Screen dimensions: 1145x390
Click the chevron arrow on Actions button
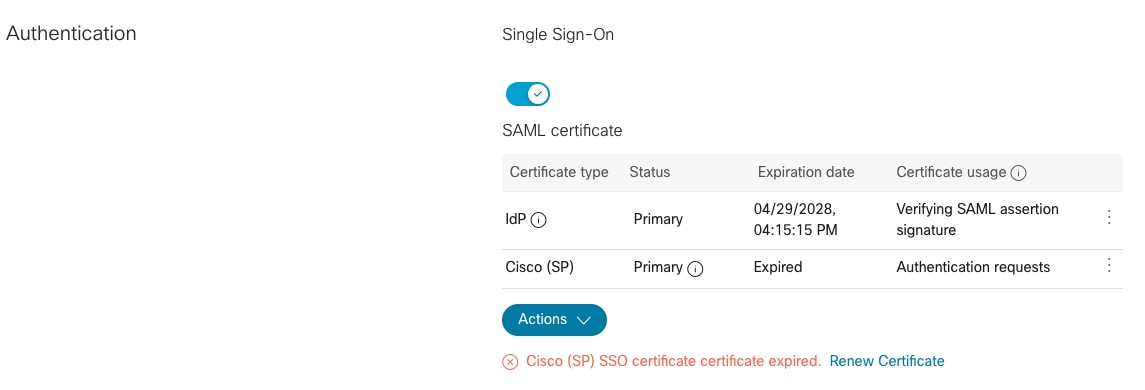tap(583, 321)
